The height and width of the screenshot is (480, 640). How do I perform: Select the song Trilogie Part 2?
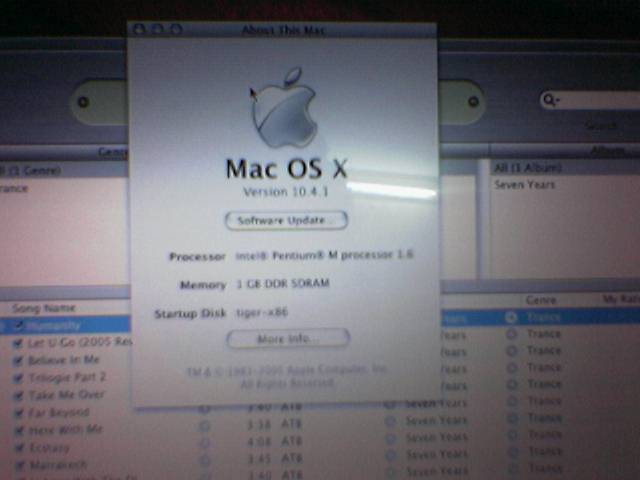[67, 378]
